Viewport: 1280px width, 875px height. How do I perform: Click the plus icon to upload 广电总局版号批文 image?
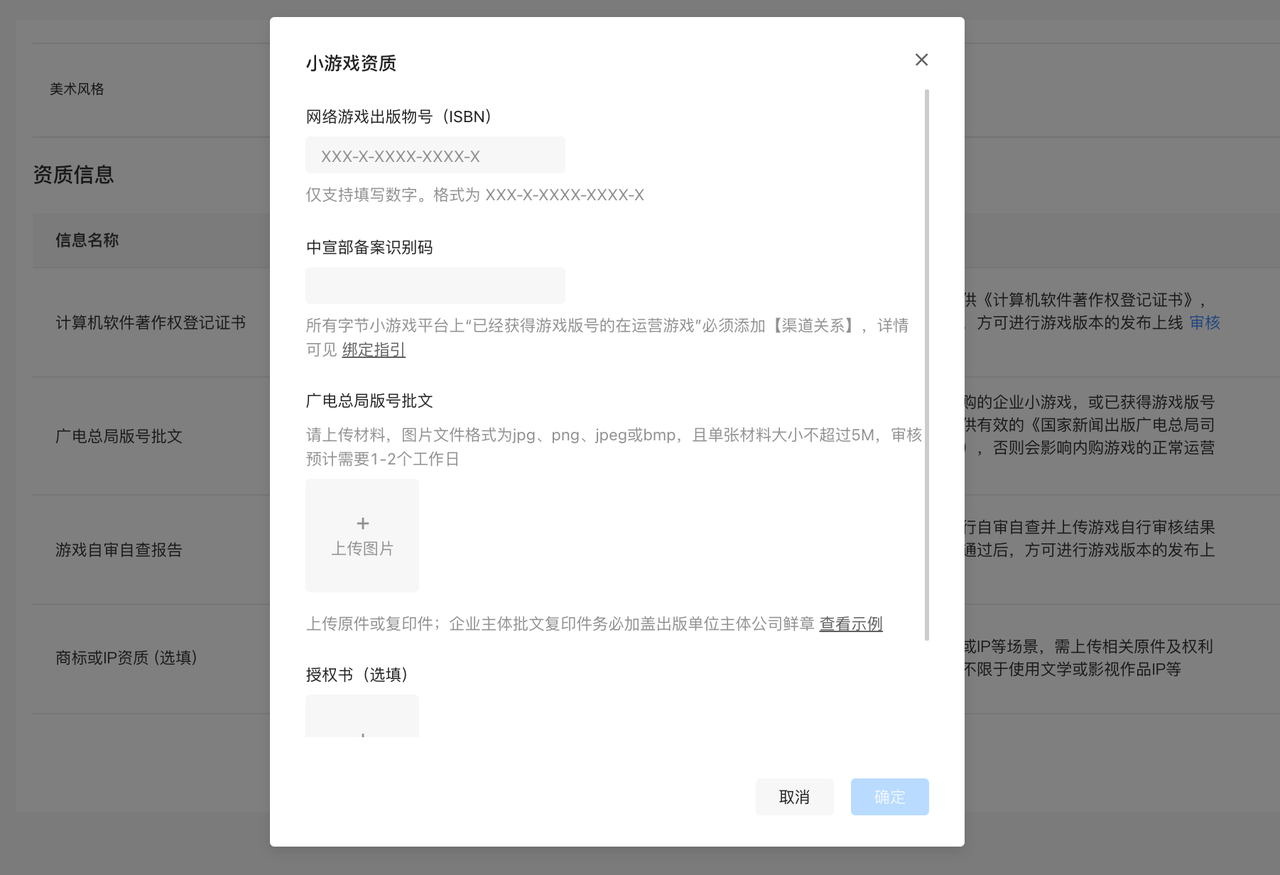point(362,522)
